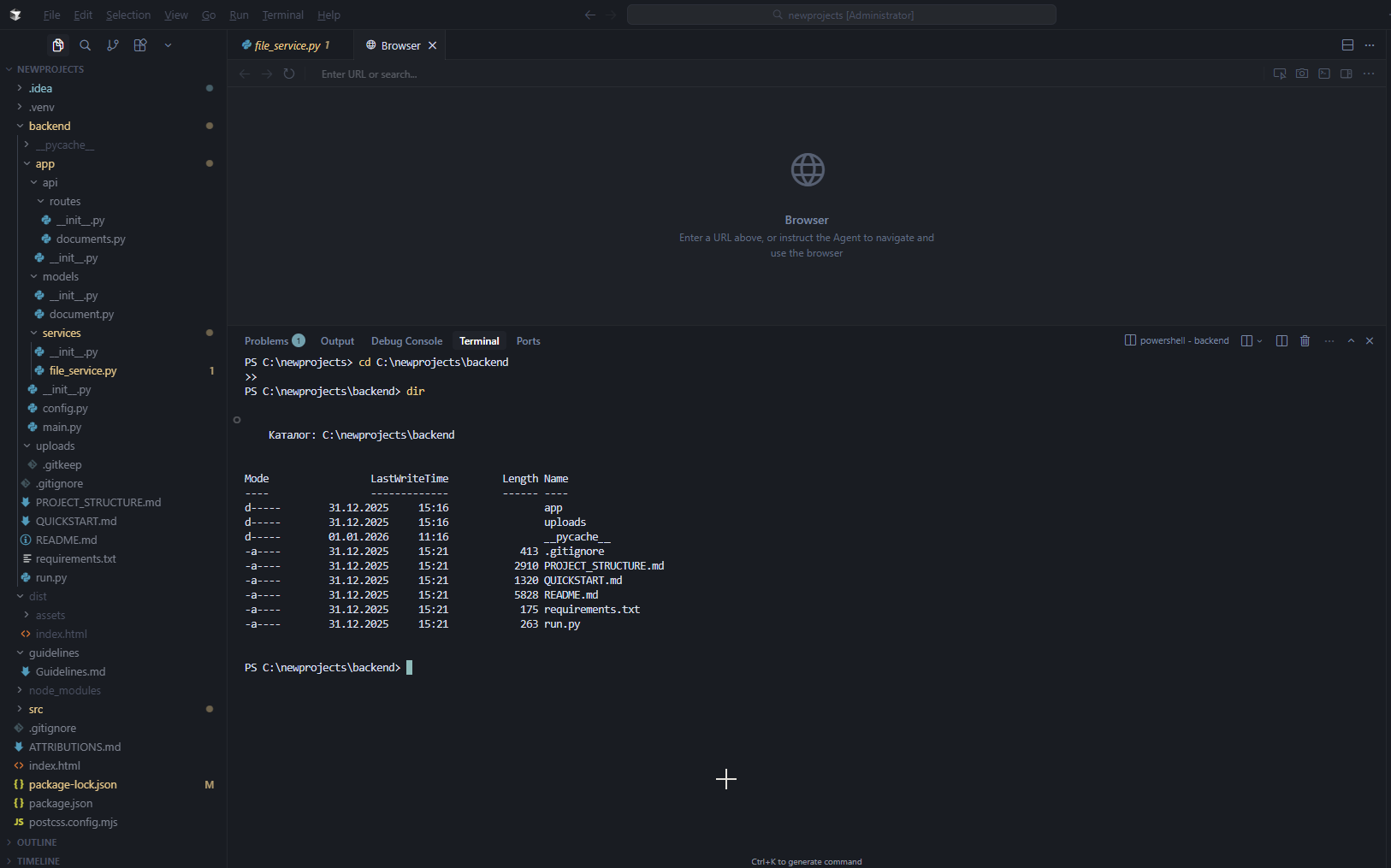Close the terminal panel

pos(1370,340)
